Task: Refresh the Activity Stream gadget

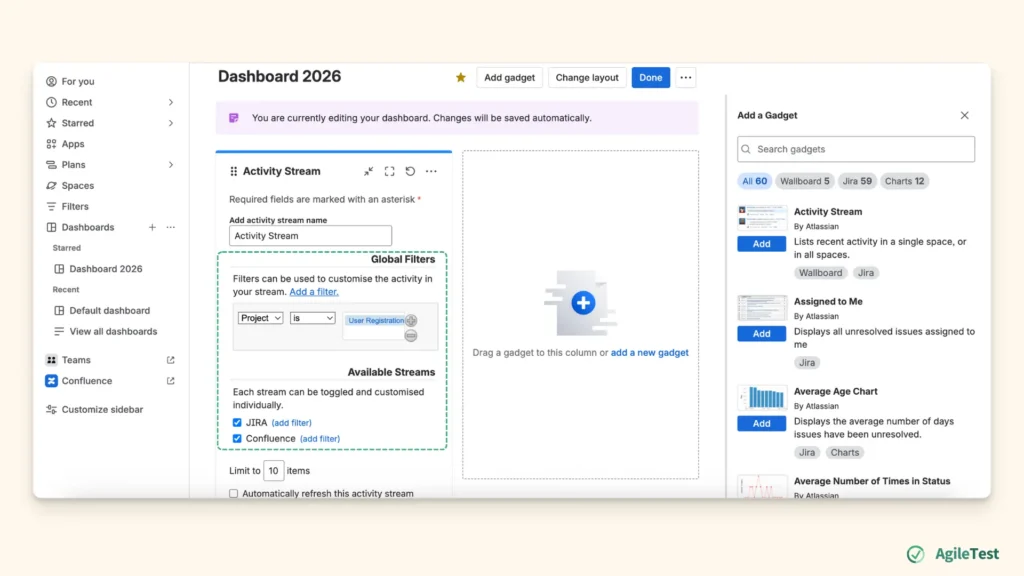Action: pos(410,171)
